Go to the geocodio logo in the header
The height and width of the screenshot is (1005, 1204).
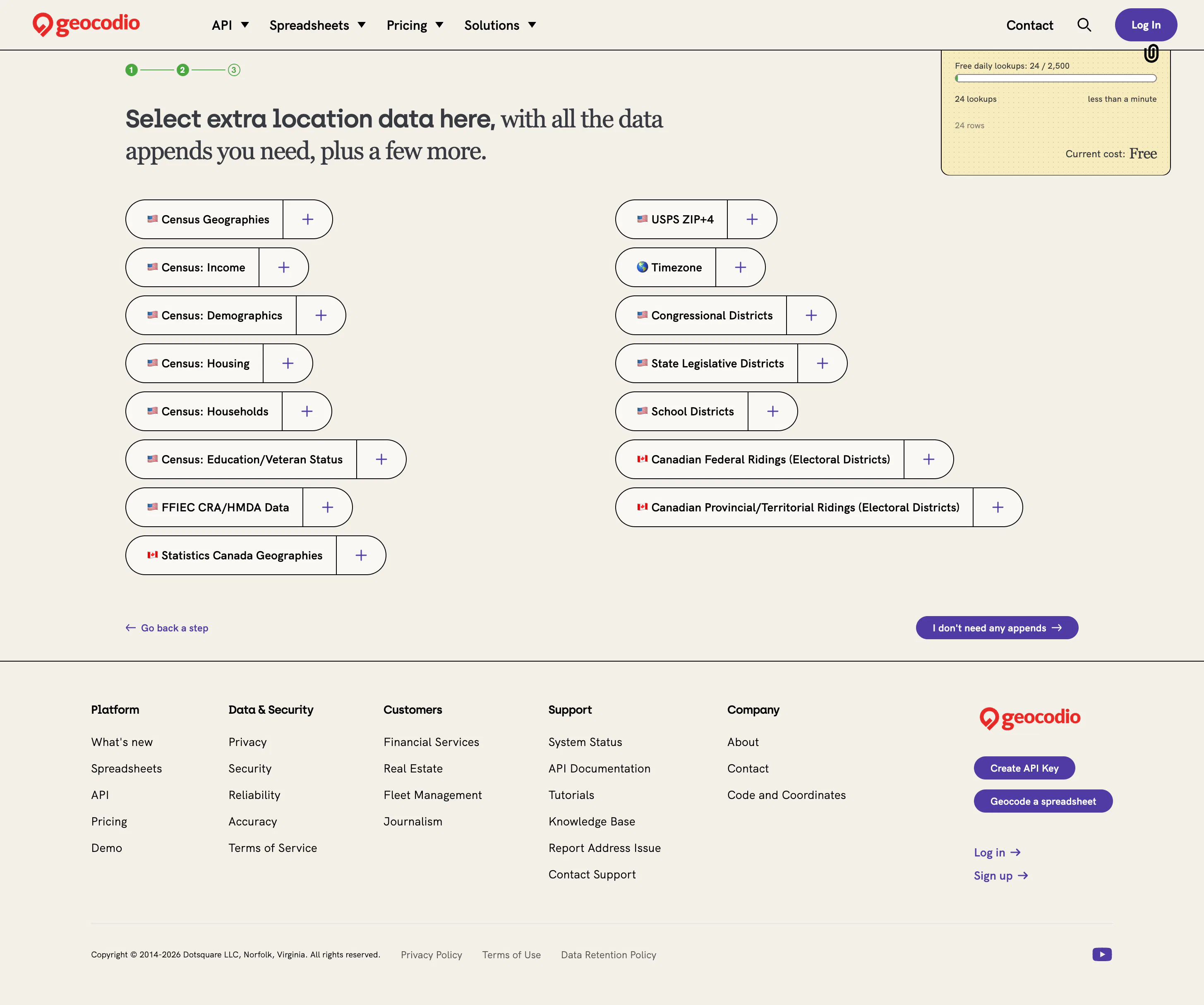[x=86, y=25]
